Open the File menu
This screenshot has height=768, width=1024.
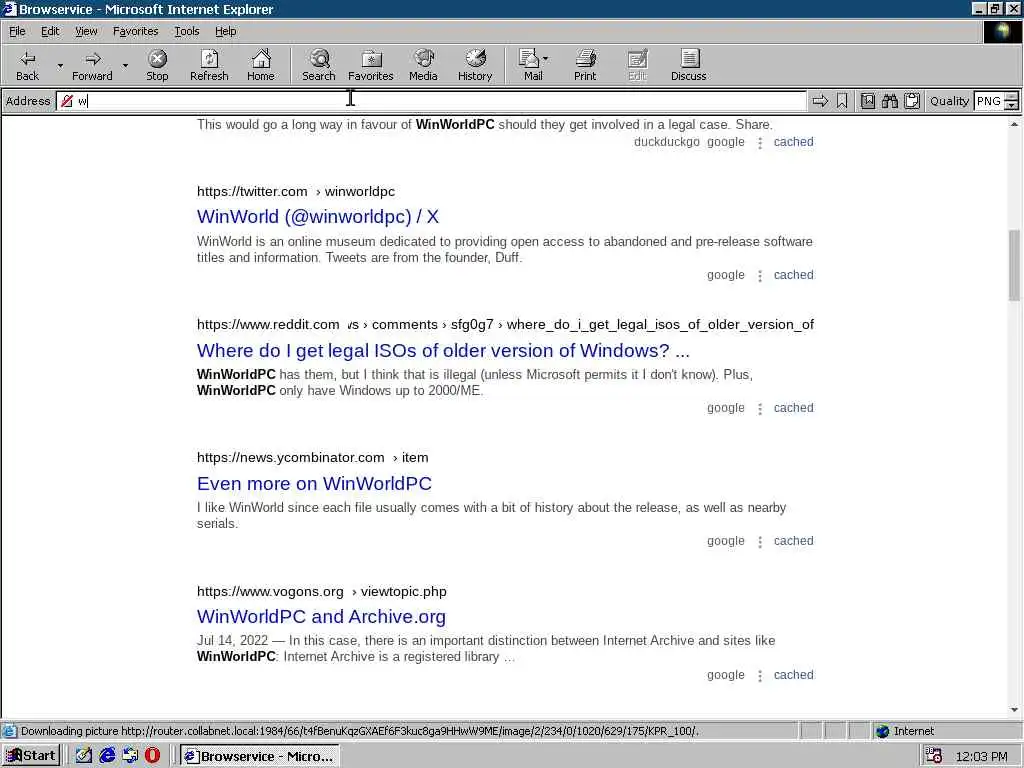17,31
